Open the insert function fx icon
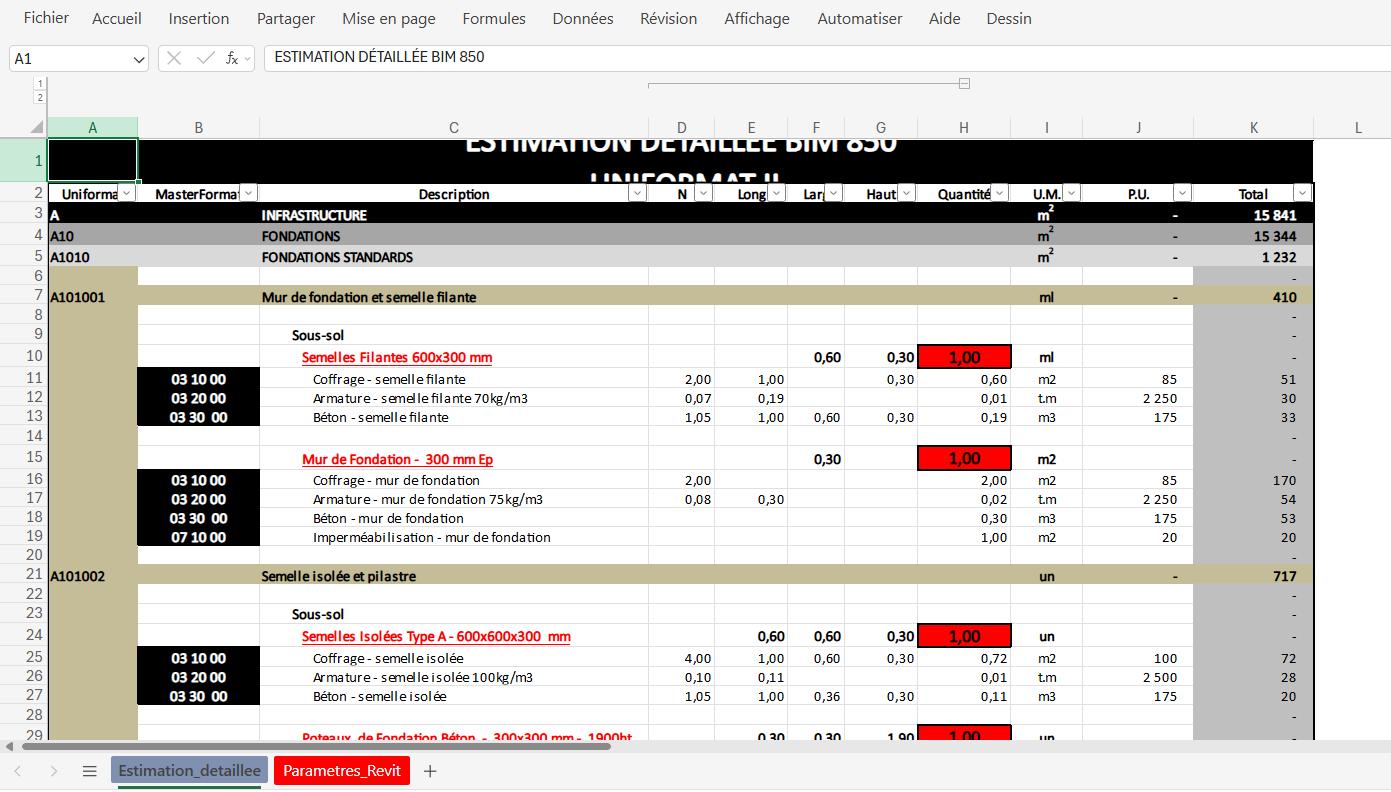Image resolution: width=1391 pixels, height=792 pixels. point(232,58)
